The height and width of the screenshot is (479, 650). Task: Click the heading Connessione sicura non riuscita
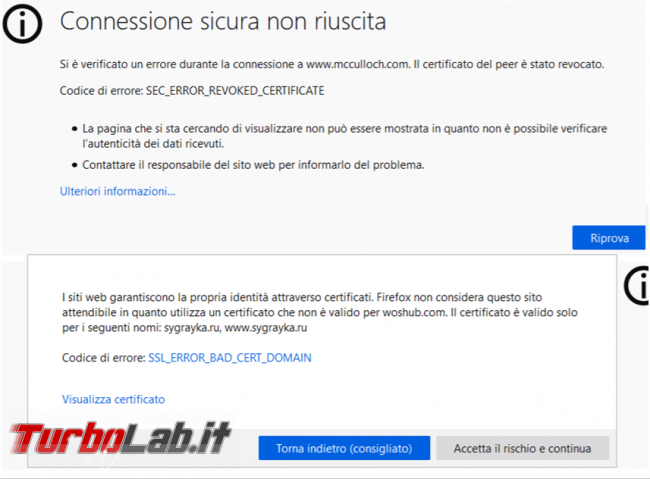coord(223,21)
